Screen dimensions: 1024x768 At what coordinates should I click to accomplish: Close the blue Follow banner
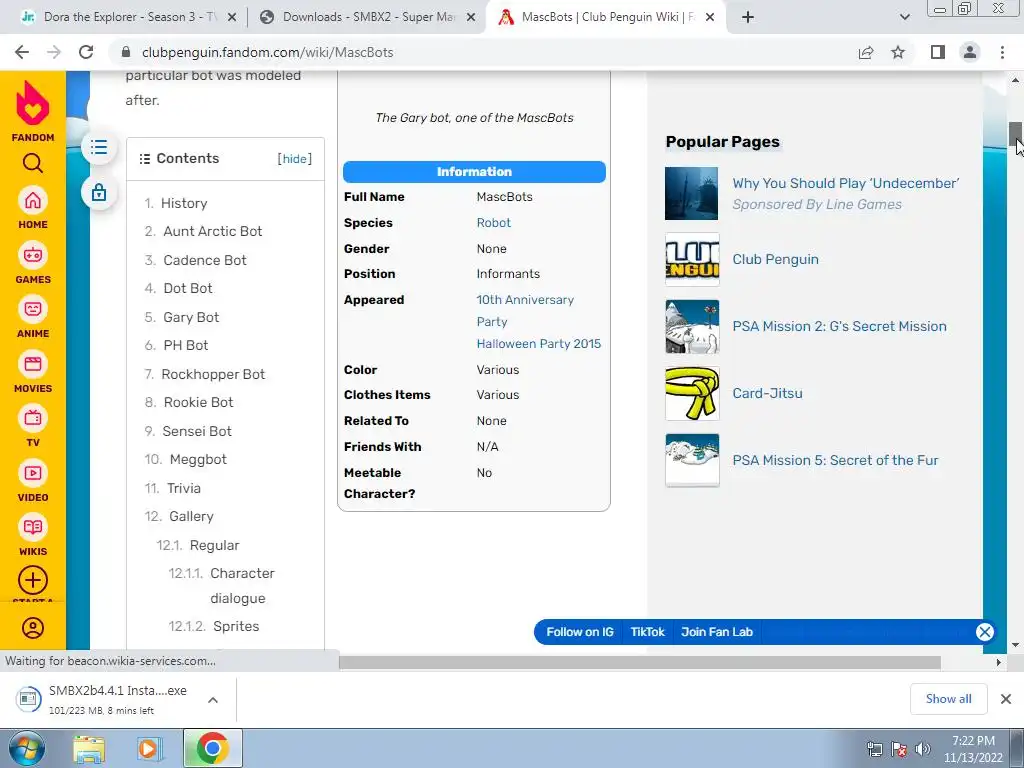(985, 632)
